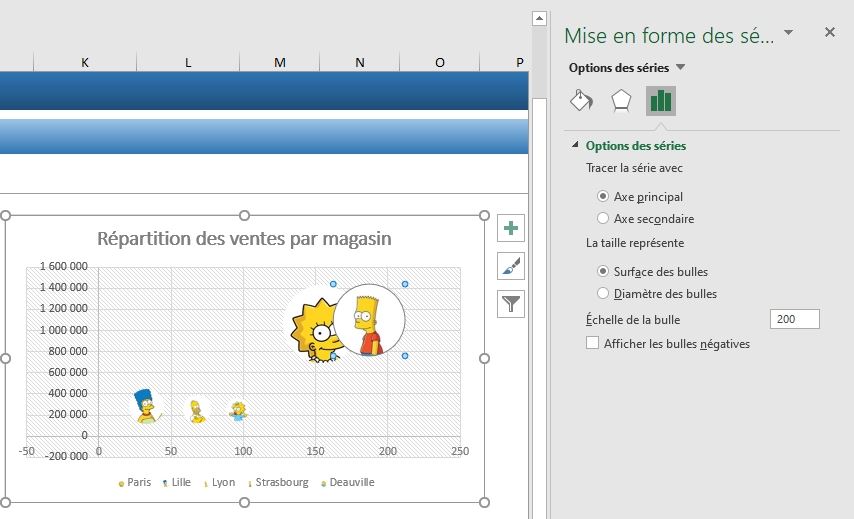
Task: Select the Axe secondaire radio button
Action: (x=602, y=218)
